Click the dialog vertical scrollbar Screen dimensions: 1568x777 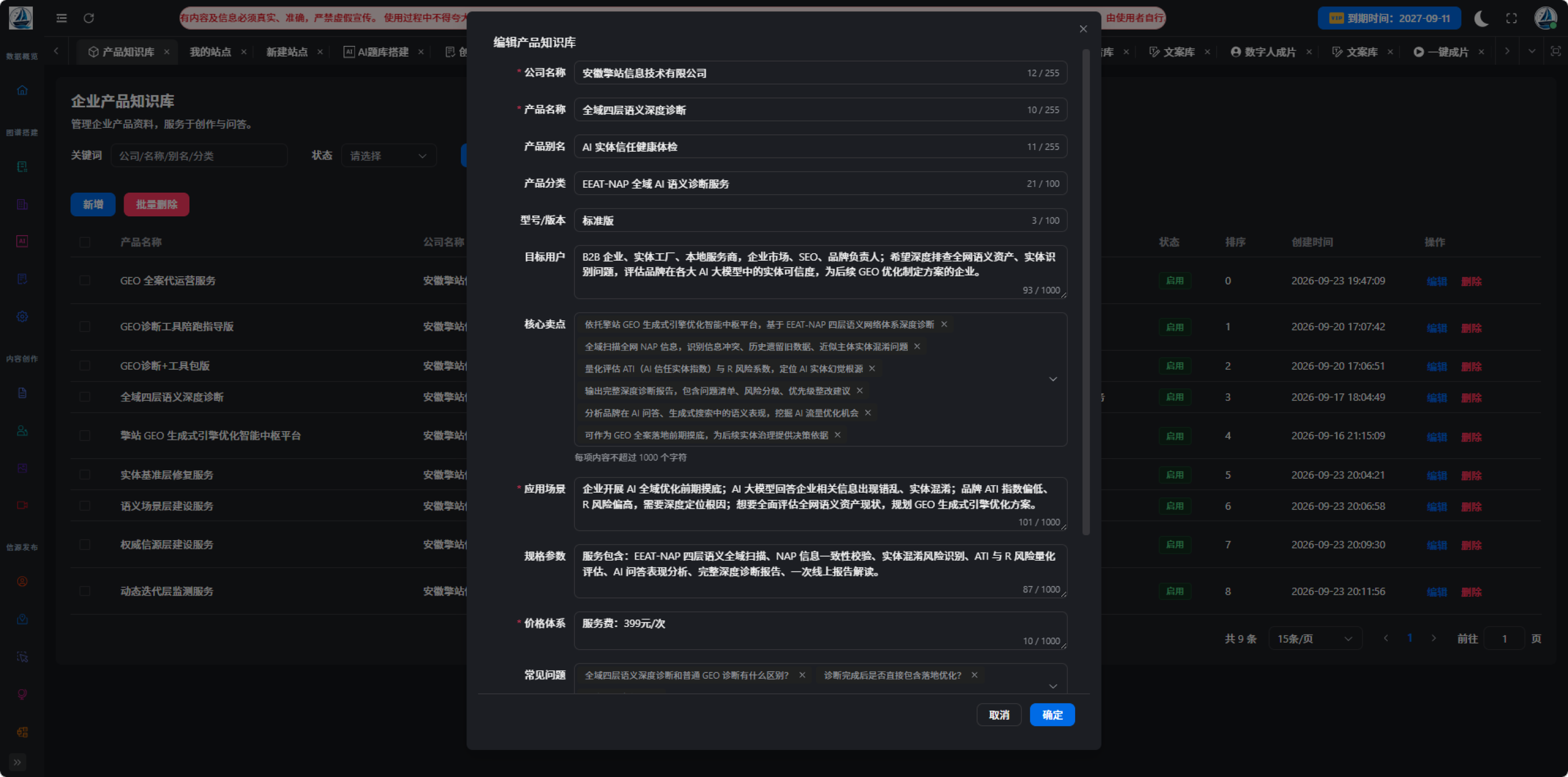1086,292
